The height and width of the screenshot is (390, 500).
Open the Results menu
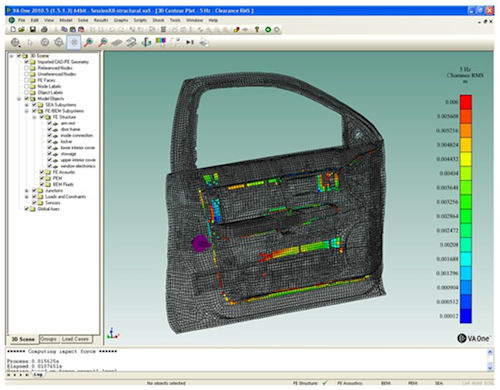(101, 20)
